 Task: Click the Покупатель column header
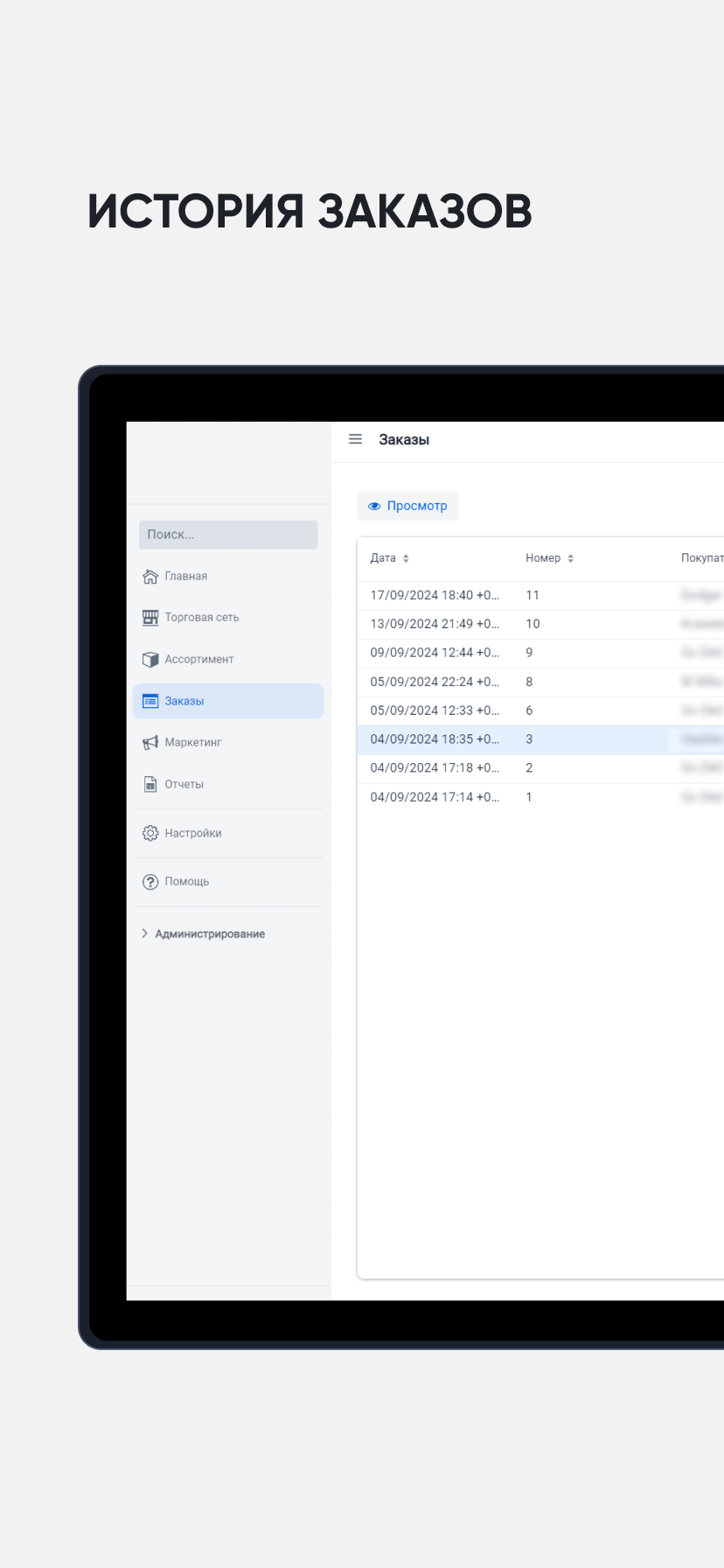(701, 558)
